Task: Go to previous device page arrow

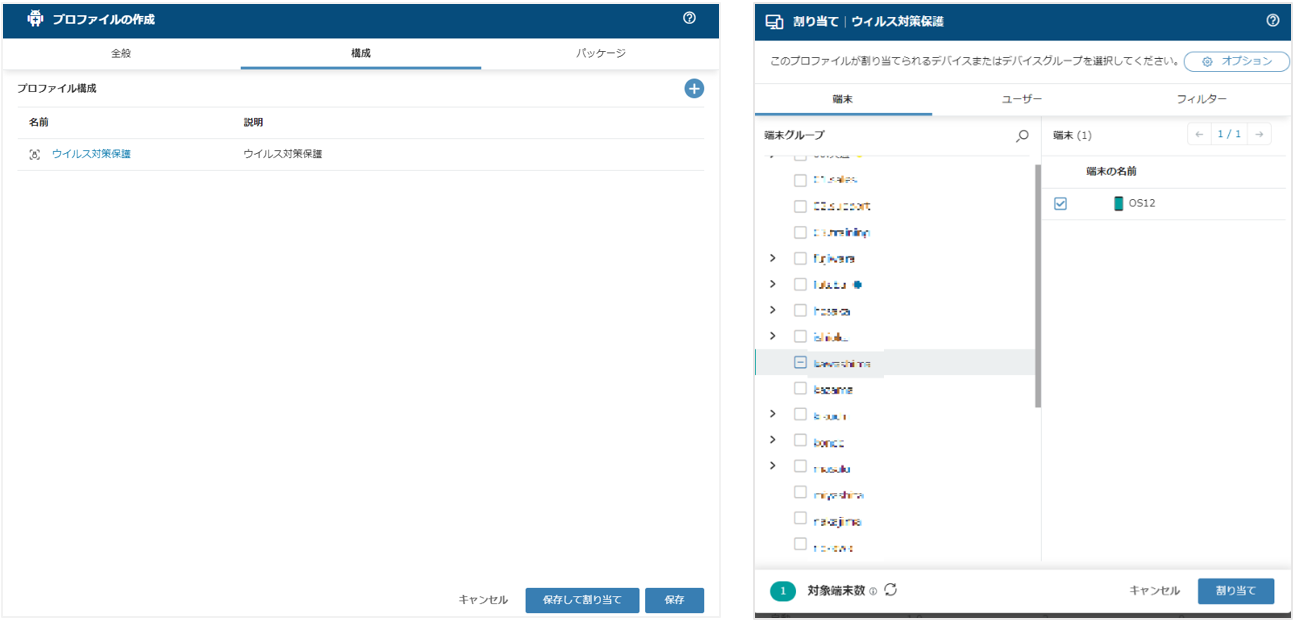Action: pyautogui.click(x=1199, y=134)
